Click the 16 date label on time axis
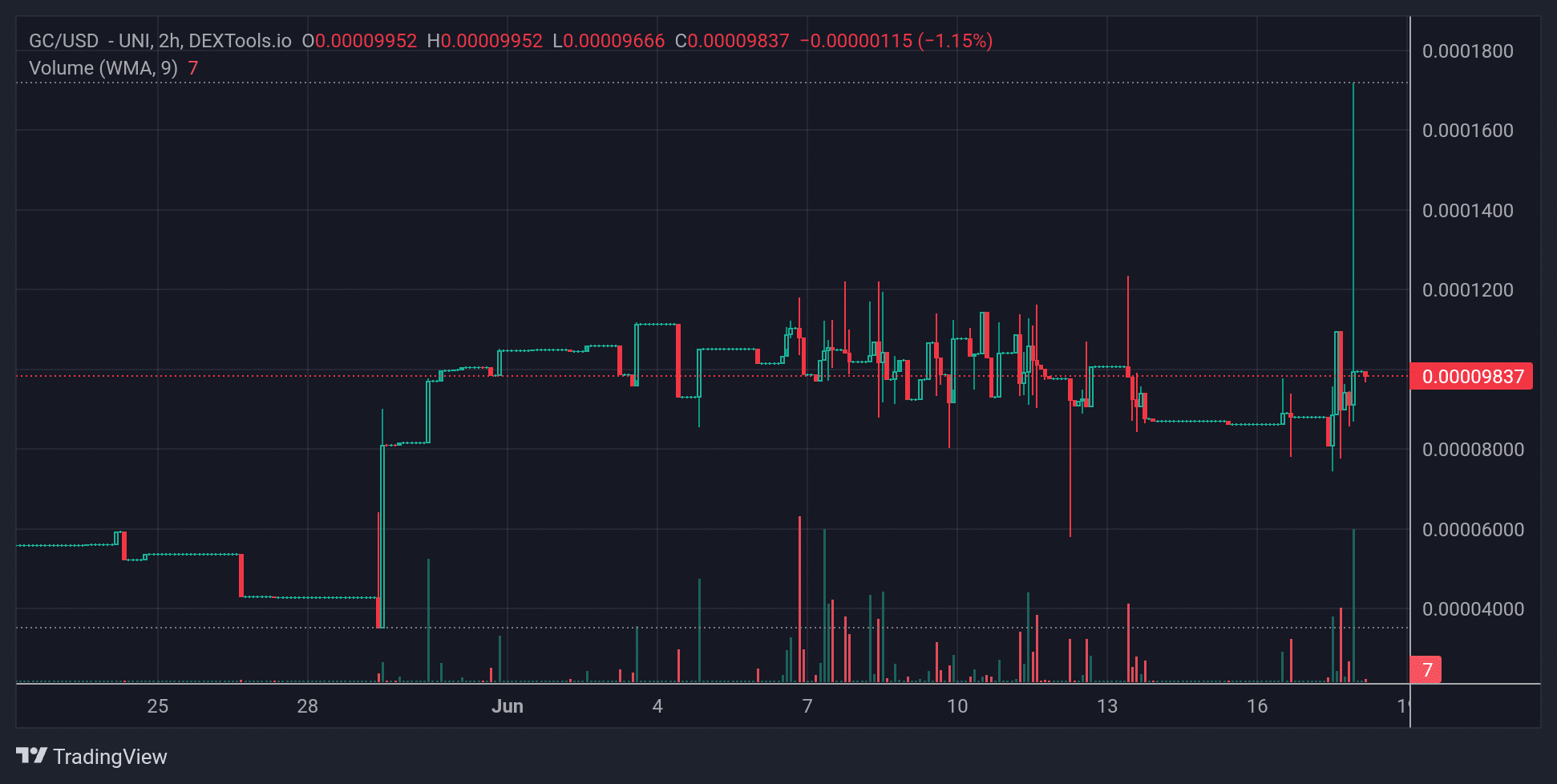The width and height of the screenshot is (1557, 784). tap(1257, 706)
